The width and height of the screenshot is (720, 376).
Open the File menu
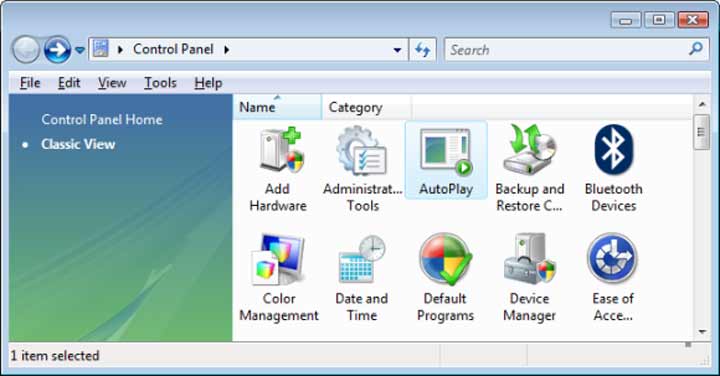click(30, 83)
